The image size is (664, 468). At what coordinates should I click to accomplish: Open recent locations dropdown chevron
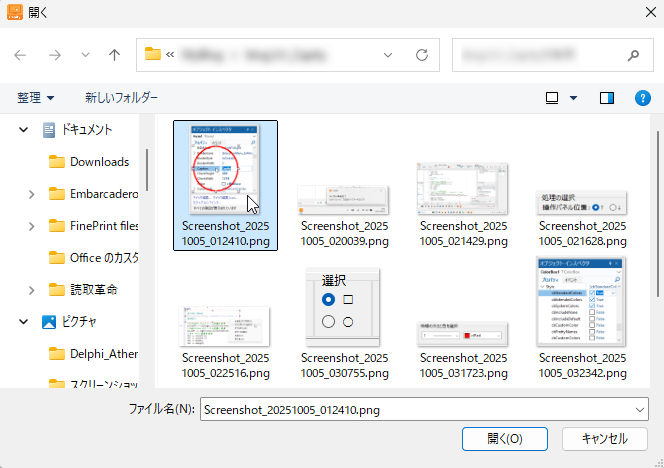click(x=85, y=54)
